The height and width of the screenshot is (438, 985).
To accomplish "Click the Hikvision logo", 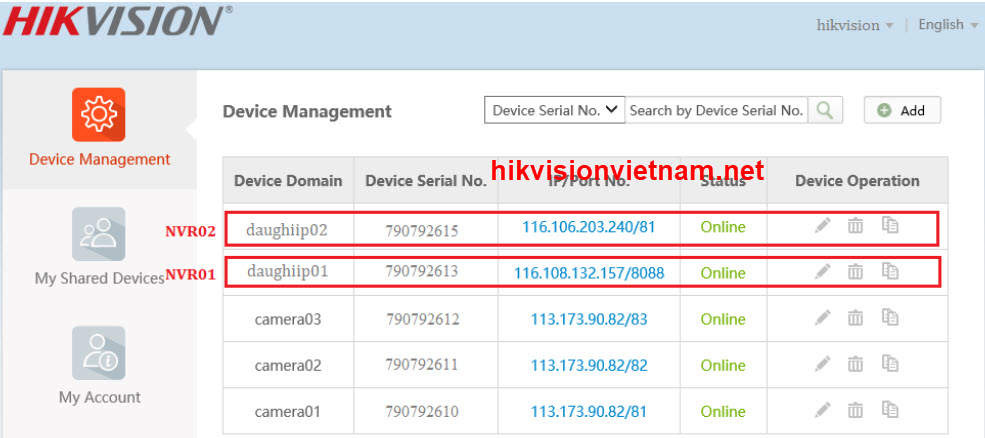I will point(117,20).
